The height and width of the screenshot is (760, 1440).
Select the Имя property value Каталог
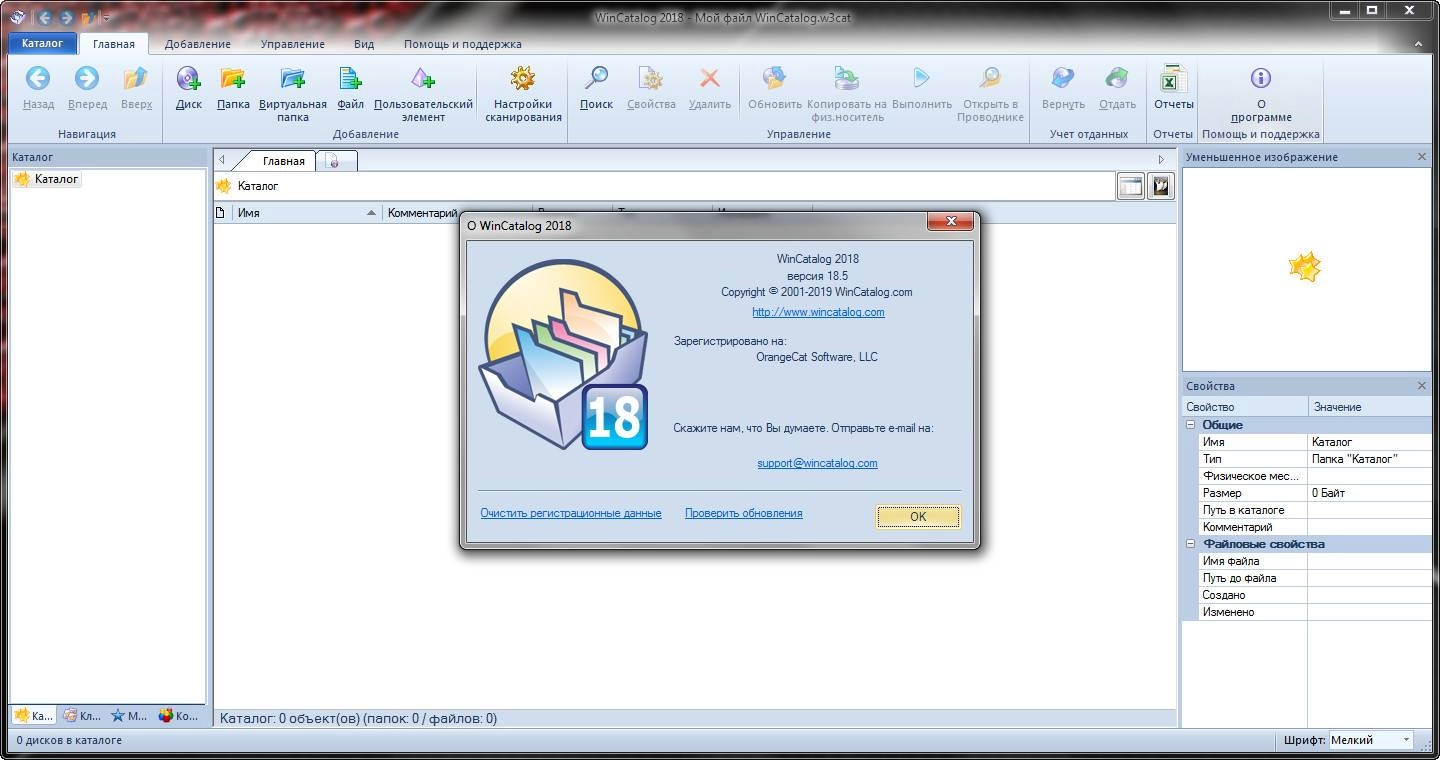(x=1370, y=442)
